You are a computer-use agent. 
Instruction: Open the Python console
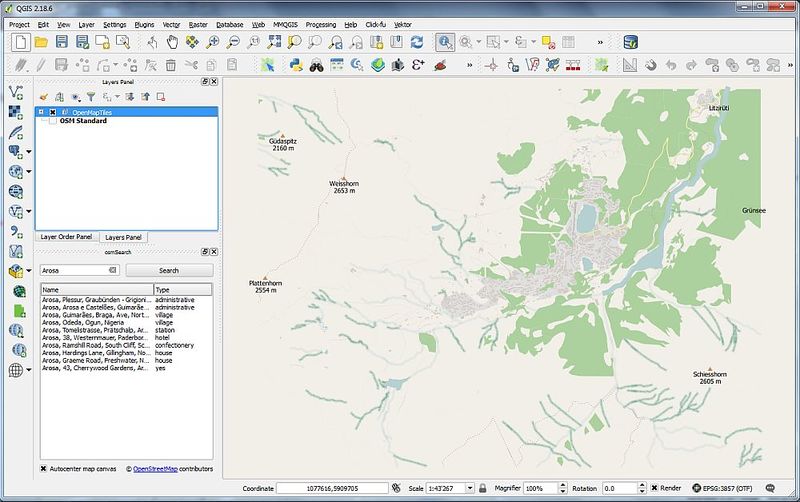296,65
